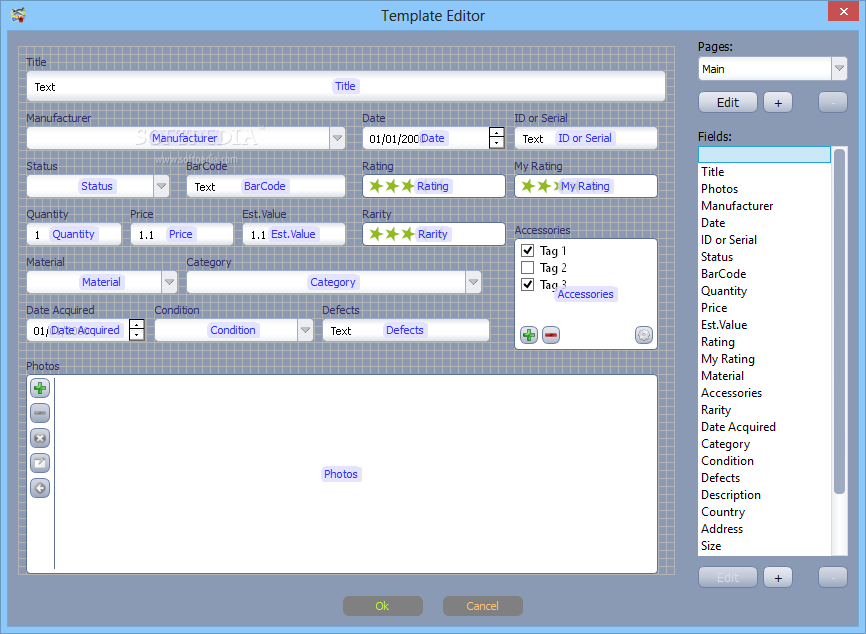Click the BarCode text field
This screenshot has width=866, height=634.
(266, 186)
